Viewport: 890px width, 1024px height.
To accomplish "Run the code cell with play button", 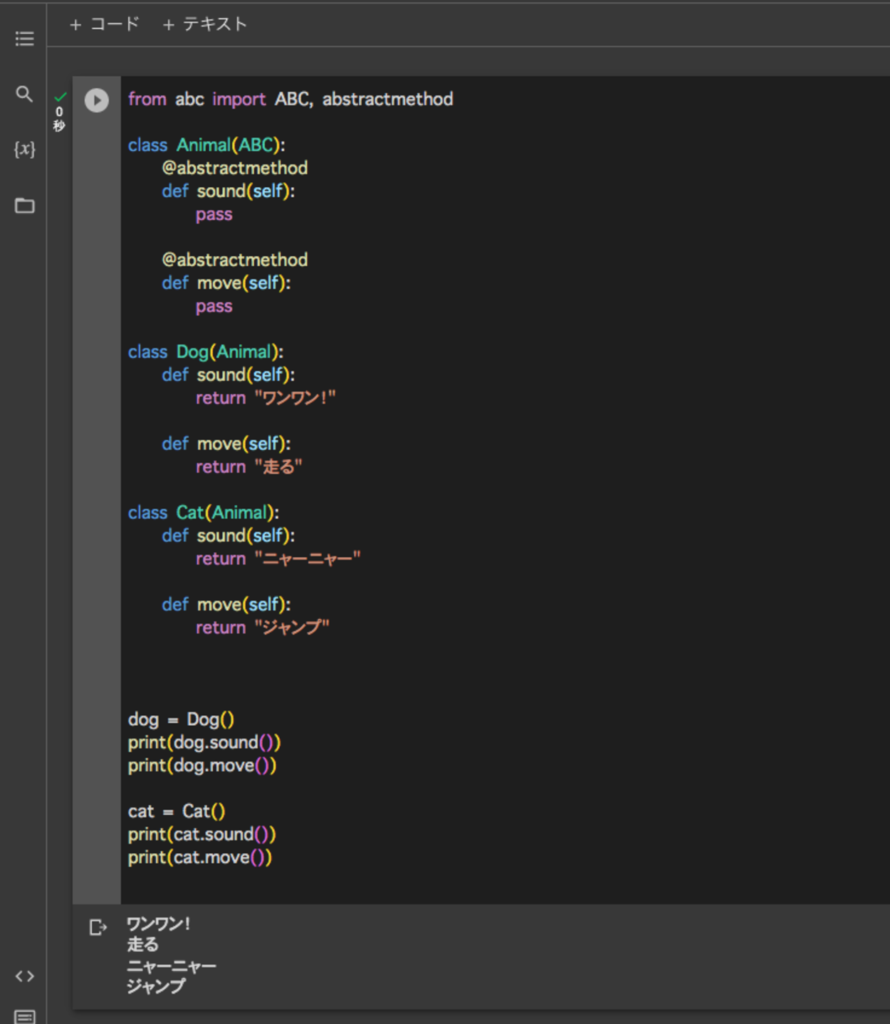I will [97, 100].
